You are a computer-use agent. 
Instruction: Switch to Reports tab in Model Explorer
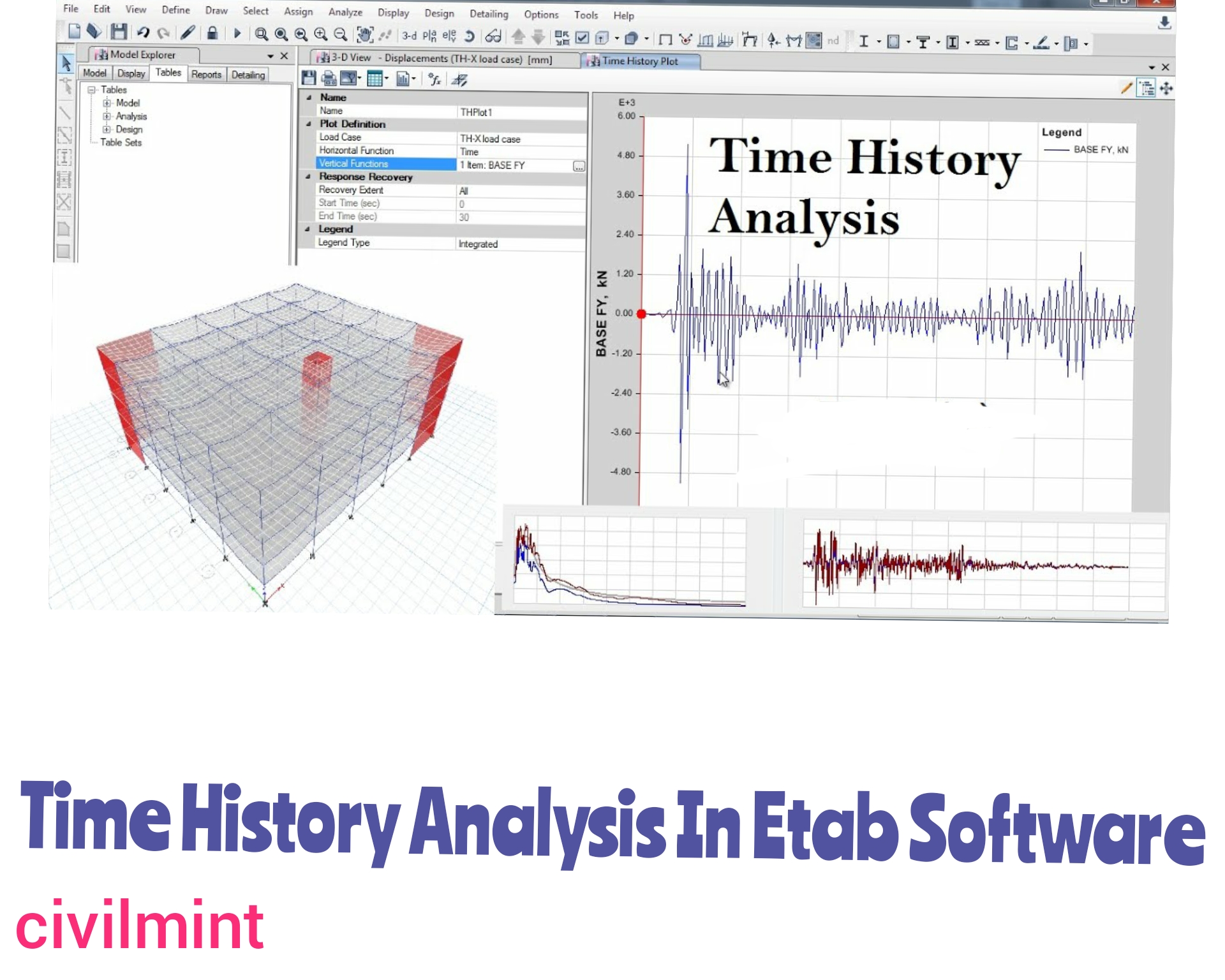click(206, 74)
